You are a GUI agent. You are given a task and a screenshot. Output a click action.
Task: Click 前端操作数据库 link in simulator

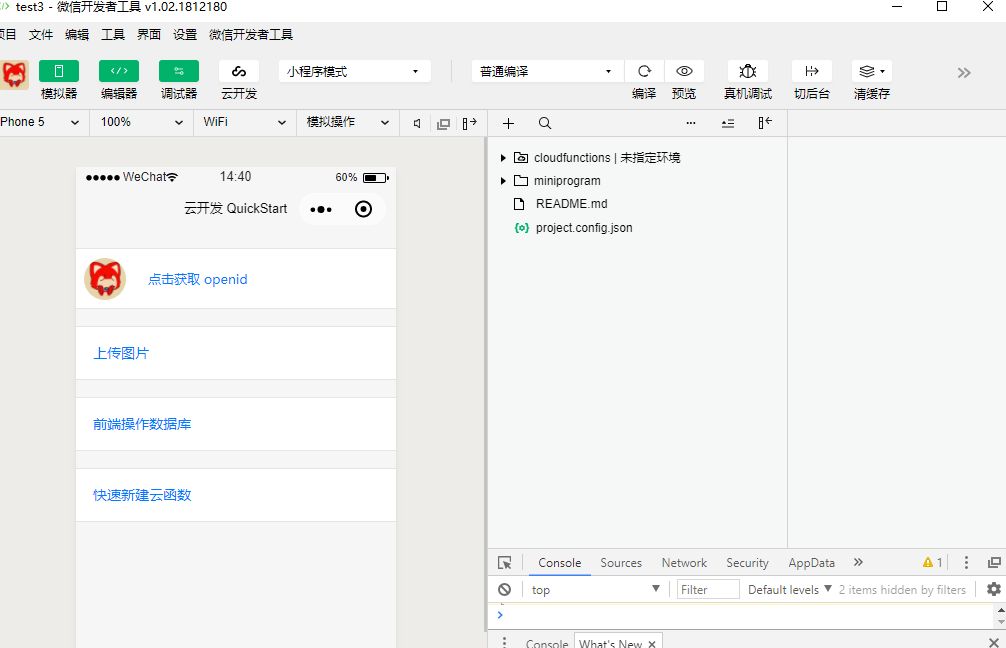click(142, 424)
